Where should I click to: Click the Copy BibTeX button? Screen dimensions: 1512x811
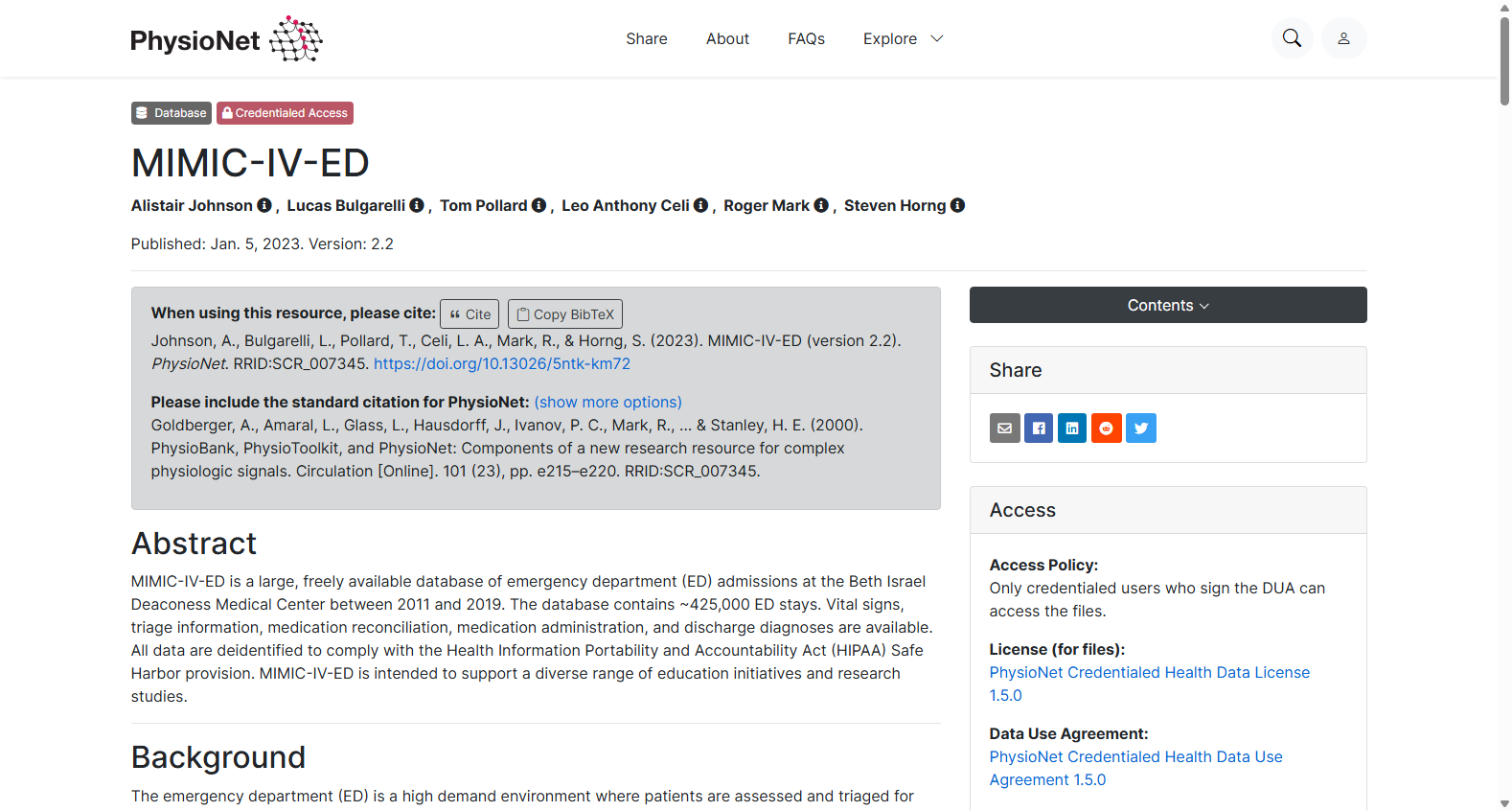tap(565, 313)
